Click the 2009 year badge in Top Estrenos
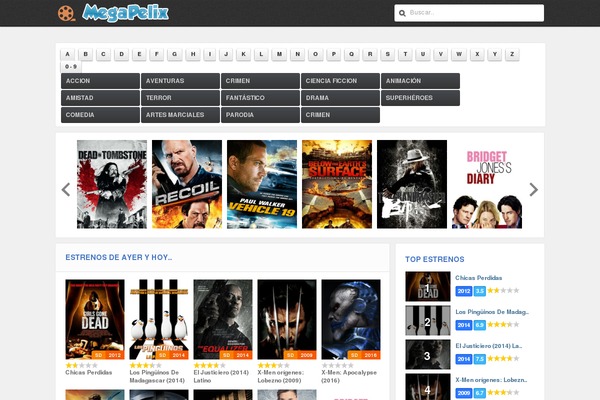600x400 pixels. [x=464, y=393]
